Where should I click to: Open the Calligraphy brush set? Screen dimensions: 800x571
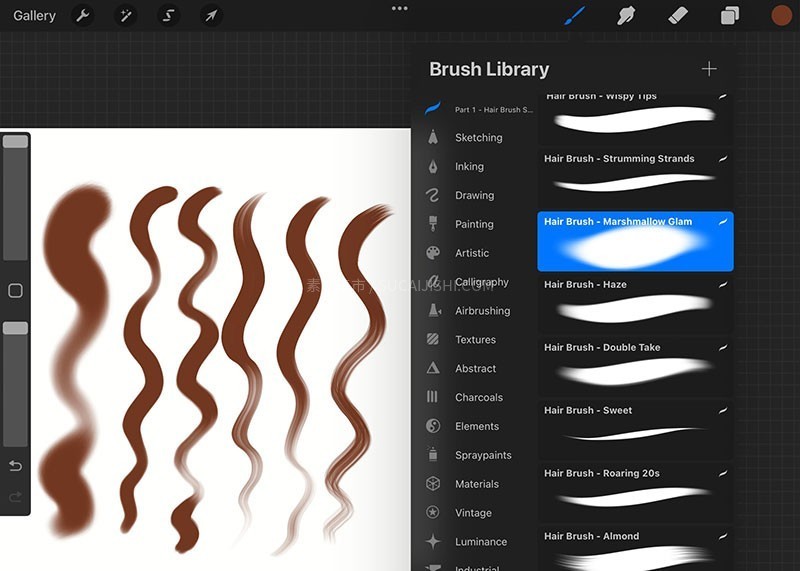(x=482, y=282)
